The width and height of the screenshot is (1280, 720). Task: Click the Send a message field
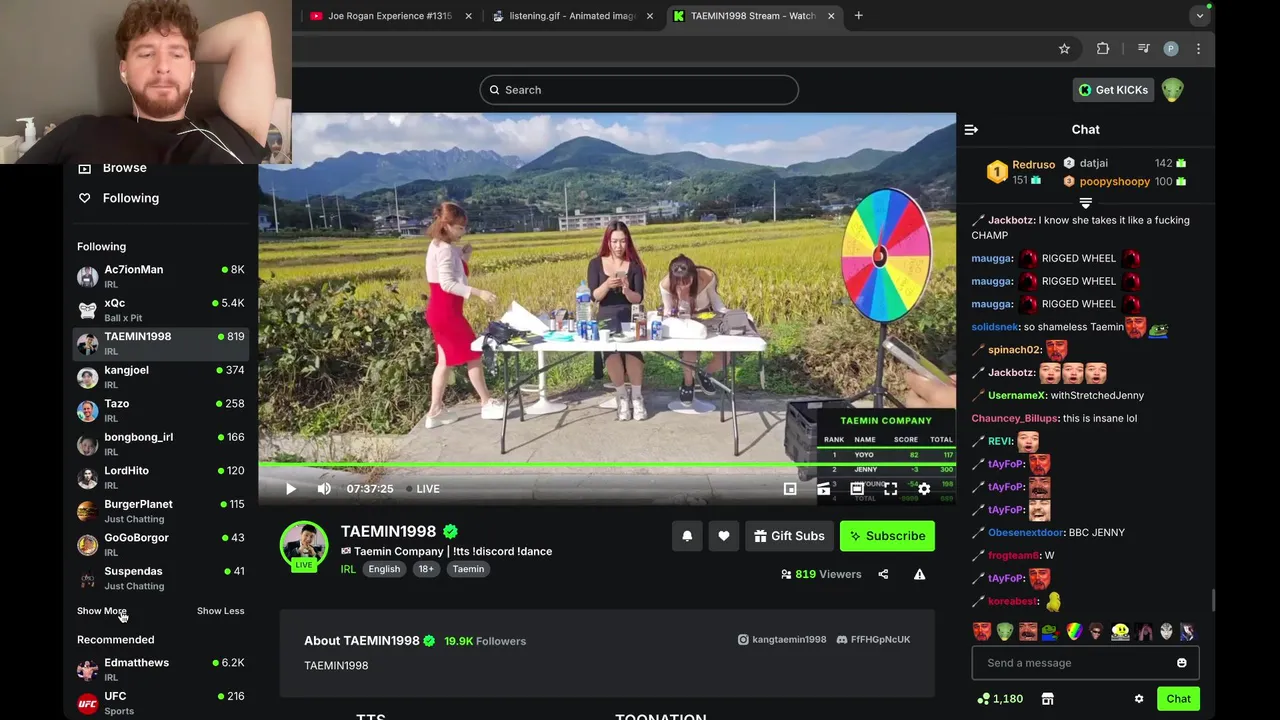click(1085, 663)
